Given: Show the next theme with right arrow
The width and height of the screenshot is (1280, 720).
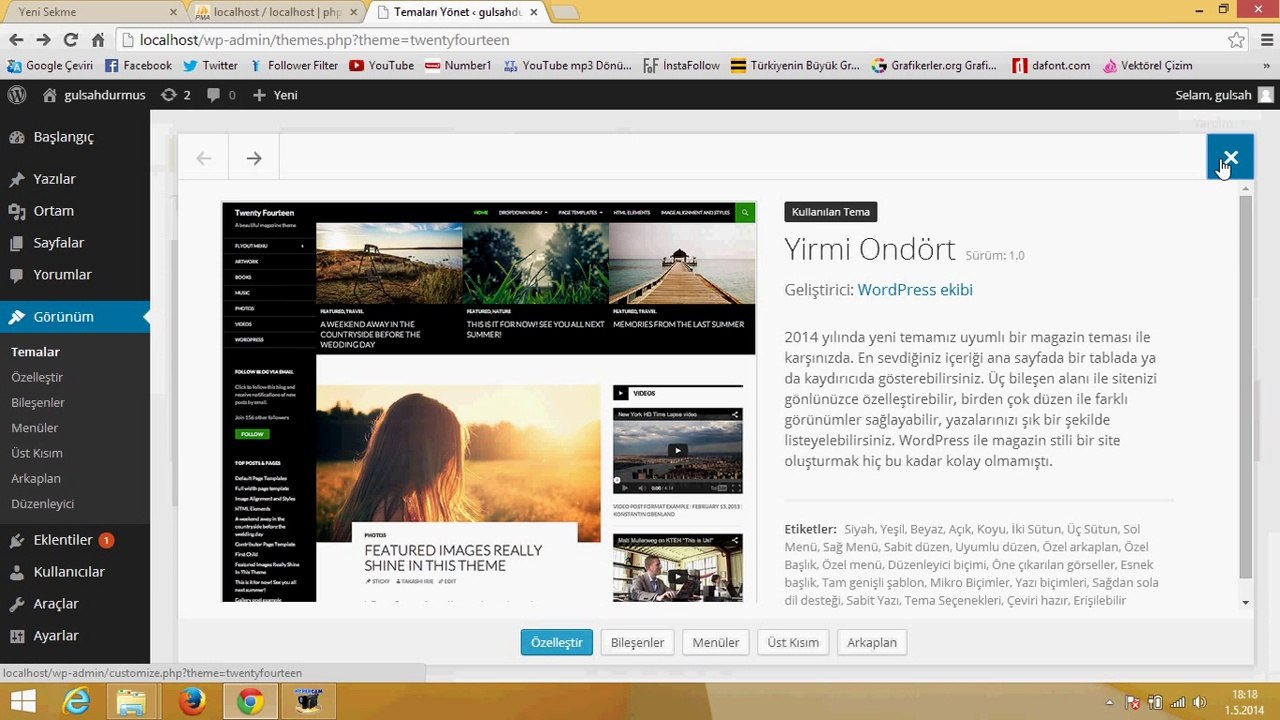Looking at the screenshot, I should pos(254,158).
